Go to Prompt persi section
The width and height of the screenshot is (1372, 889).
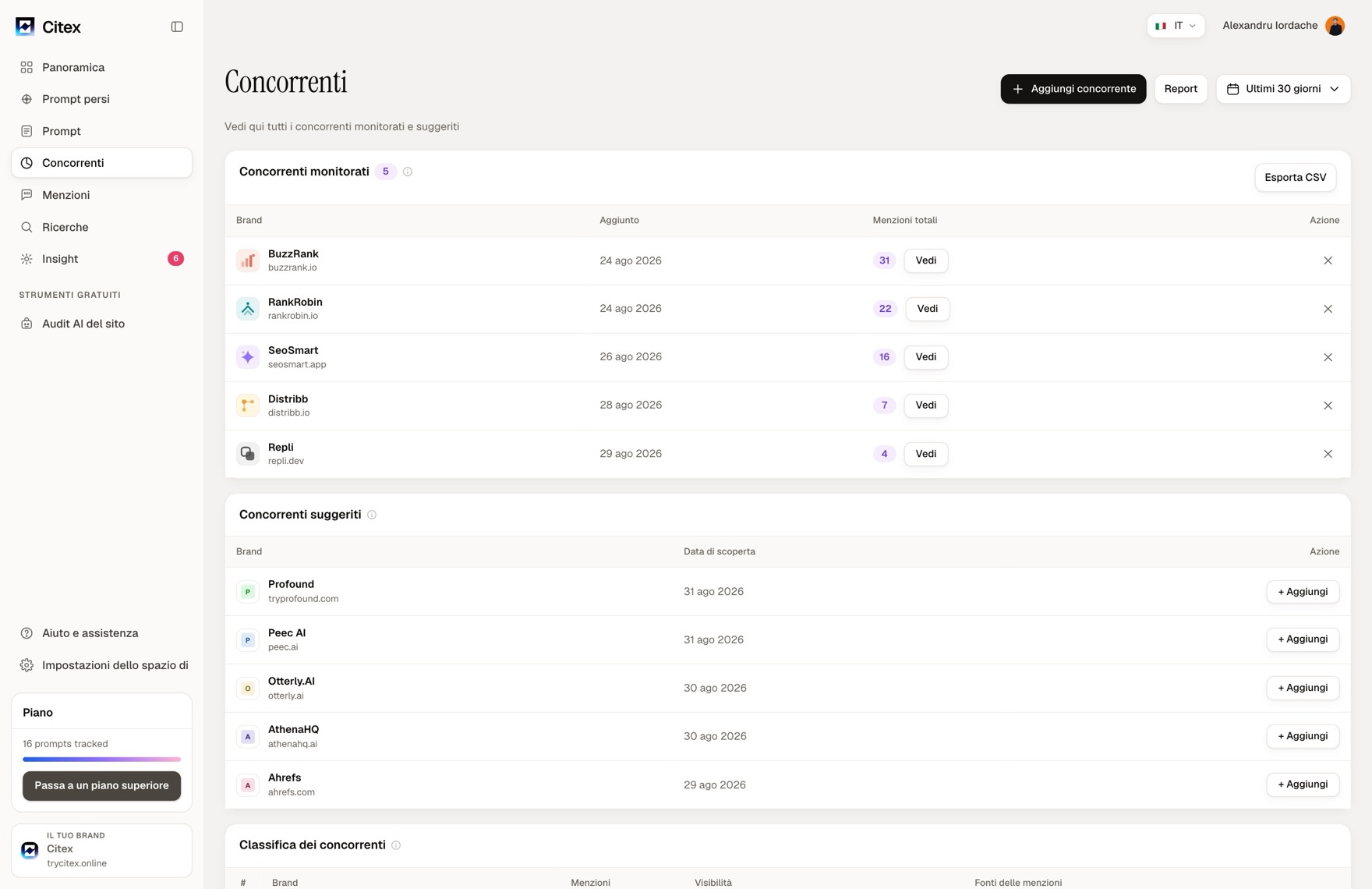[101, 99]
